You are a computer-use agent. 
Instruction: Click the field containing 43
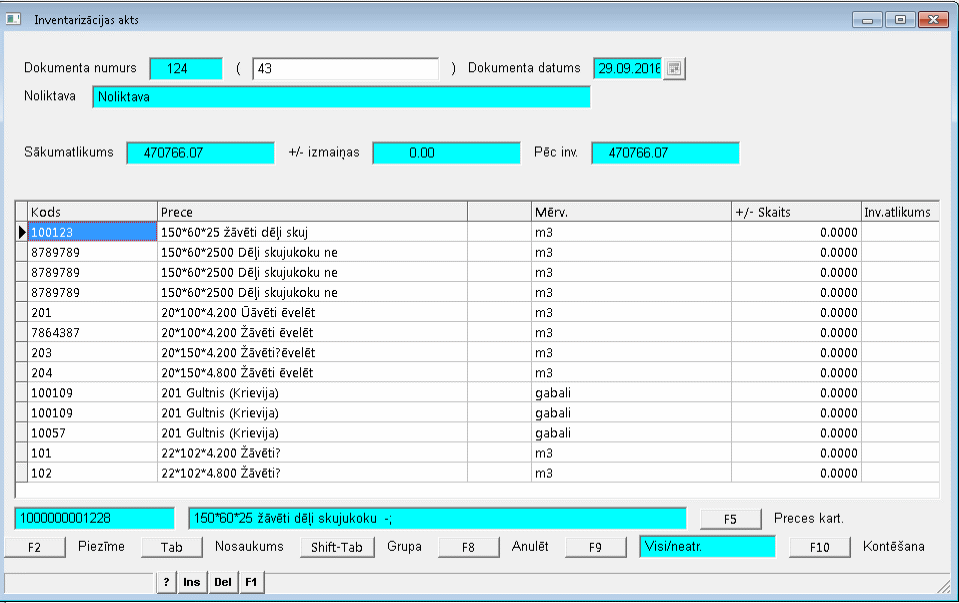346,68
